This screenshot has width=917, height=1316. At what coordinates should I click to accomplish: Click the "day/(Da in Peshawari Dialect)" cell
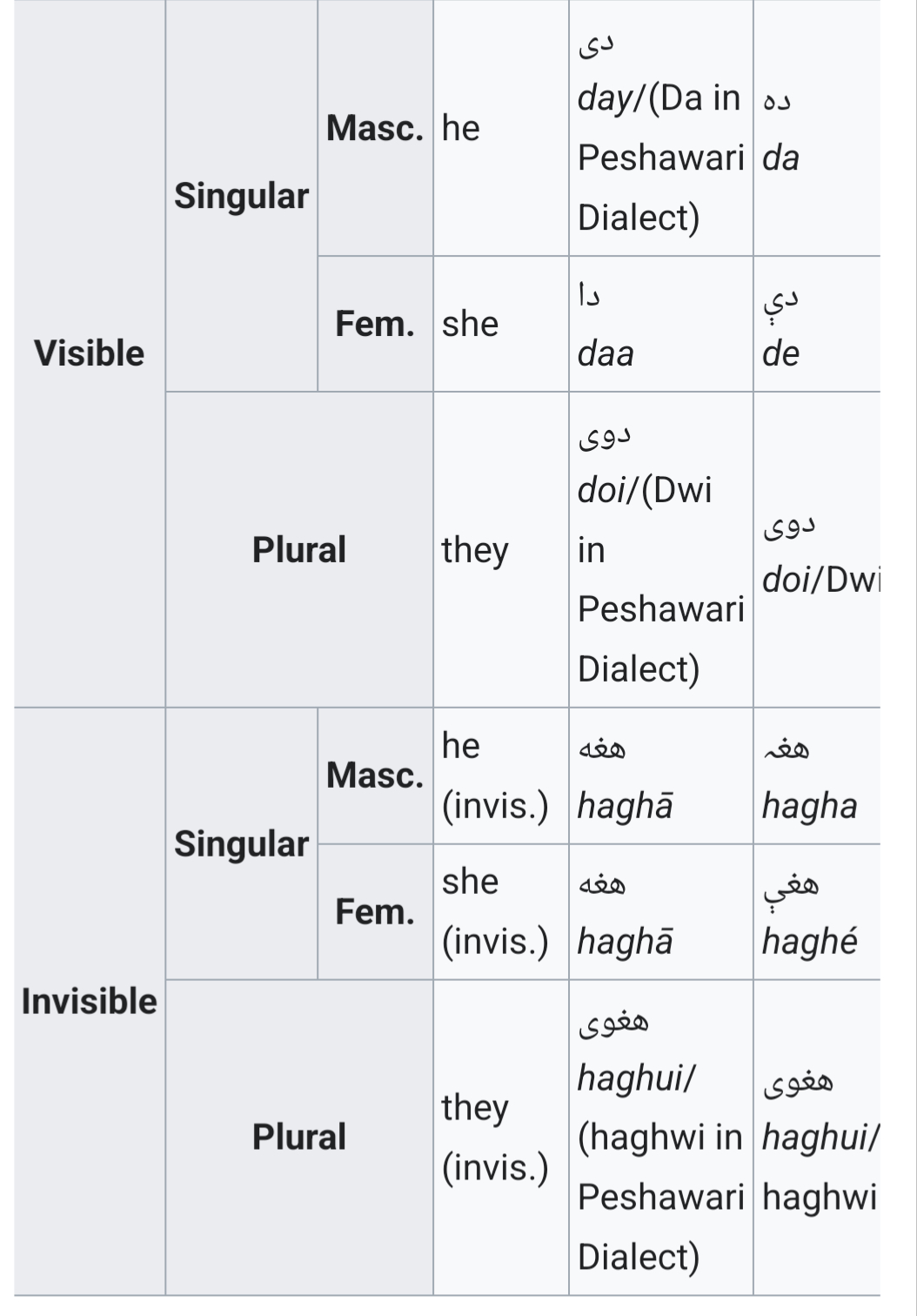click(660, 128)
